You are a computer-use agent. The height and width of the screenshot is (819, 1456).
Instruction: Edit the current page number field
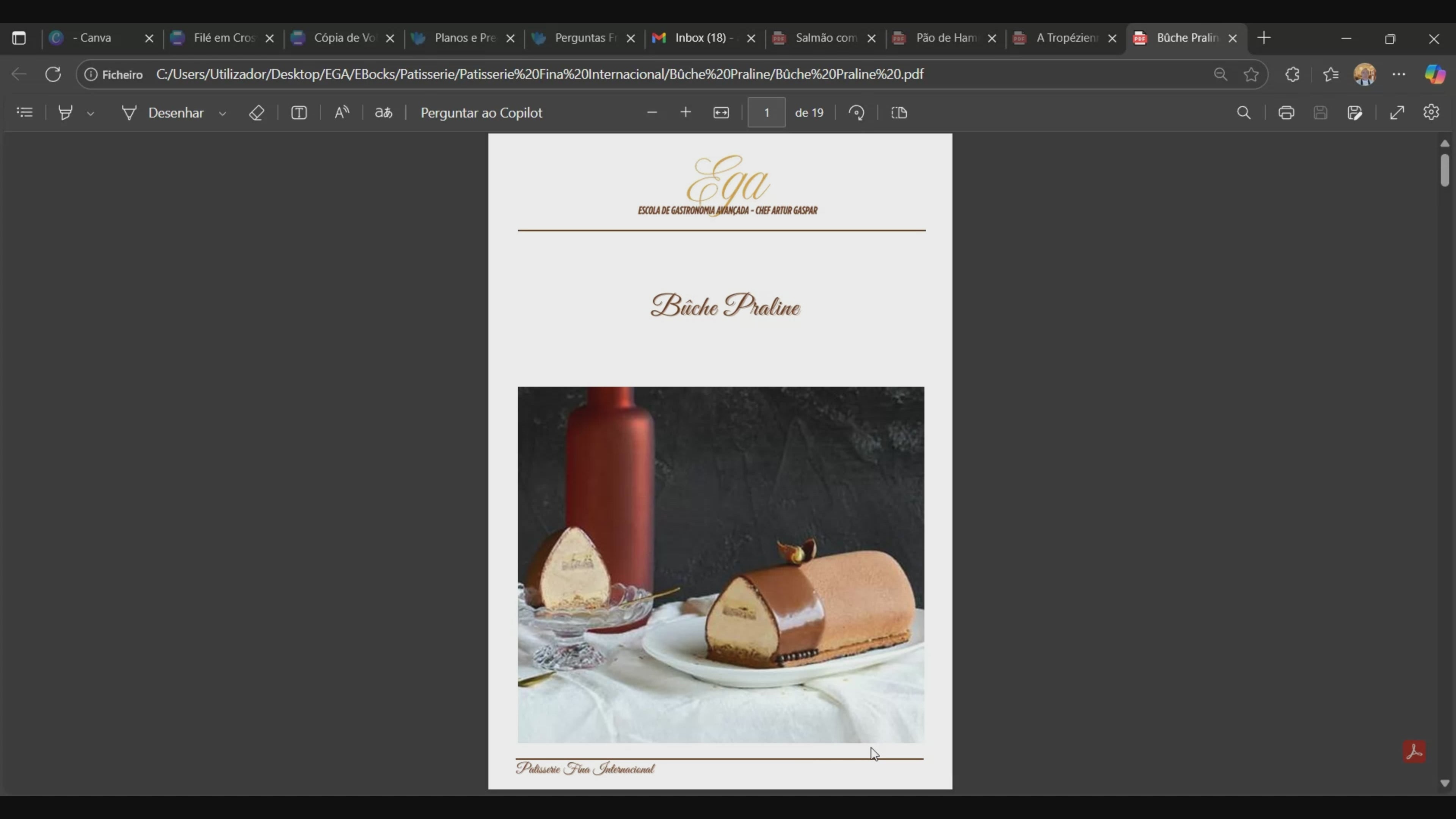(766, 112)
